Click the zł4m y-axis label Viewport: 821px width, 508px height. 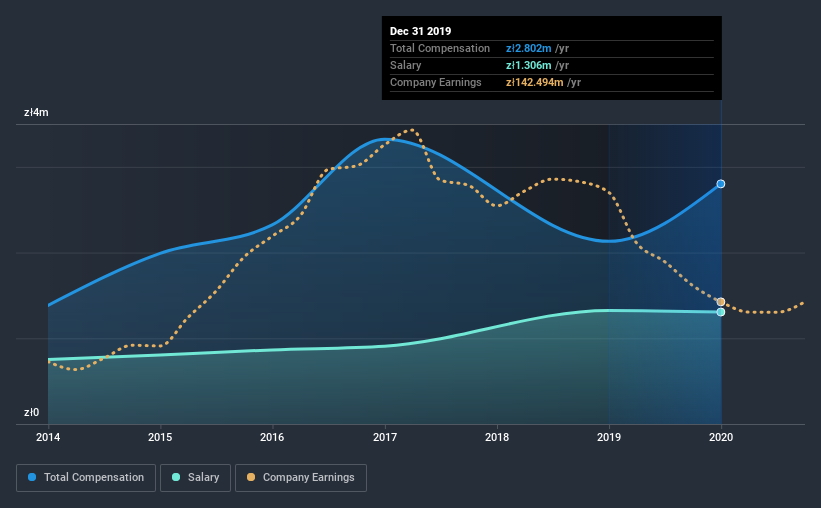click(36, 113)
